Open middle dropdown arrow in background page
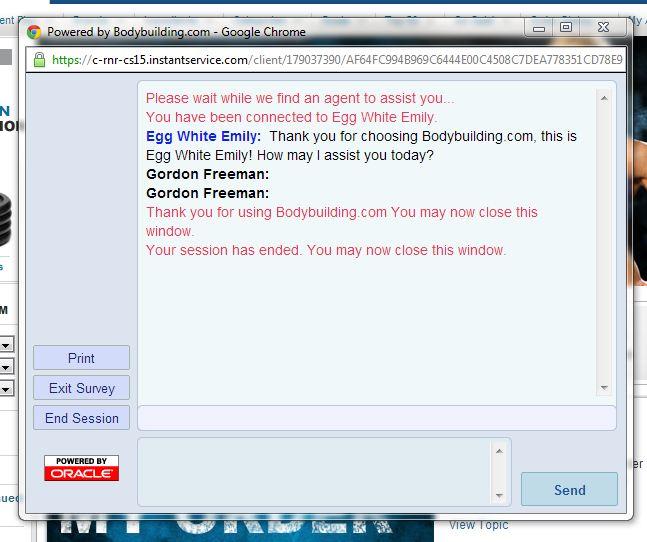This screenshot has height=542, width=647. click(x=6, y=366)
